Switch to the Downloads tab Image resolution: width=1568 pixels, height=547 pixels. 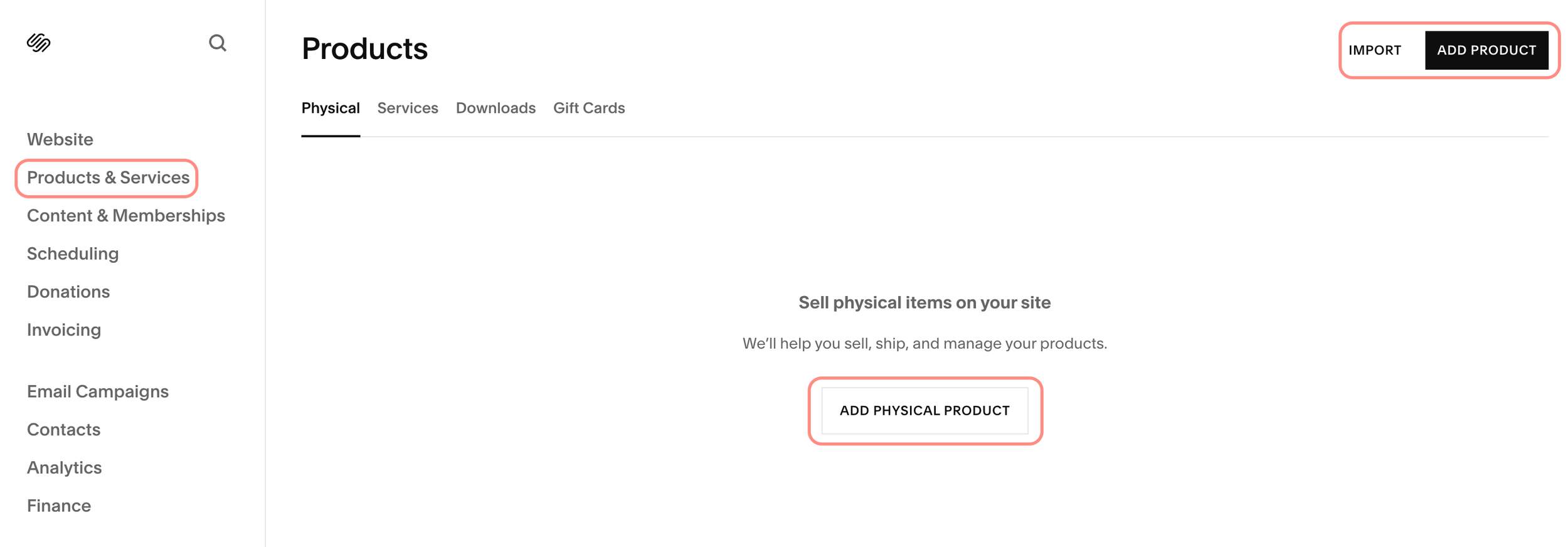(495, 108)
